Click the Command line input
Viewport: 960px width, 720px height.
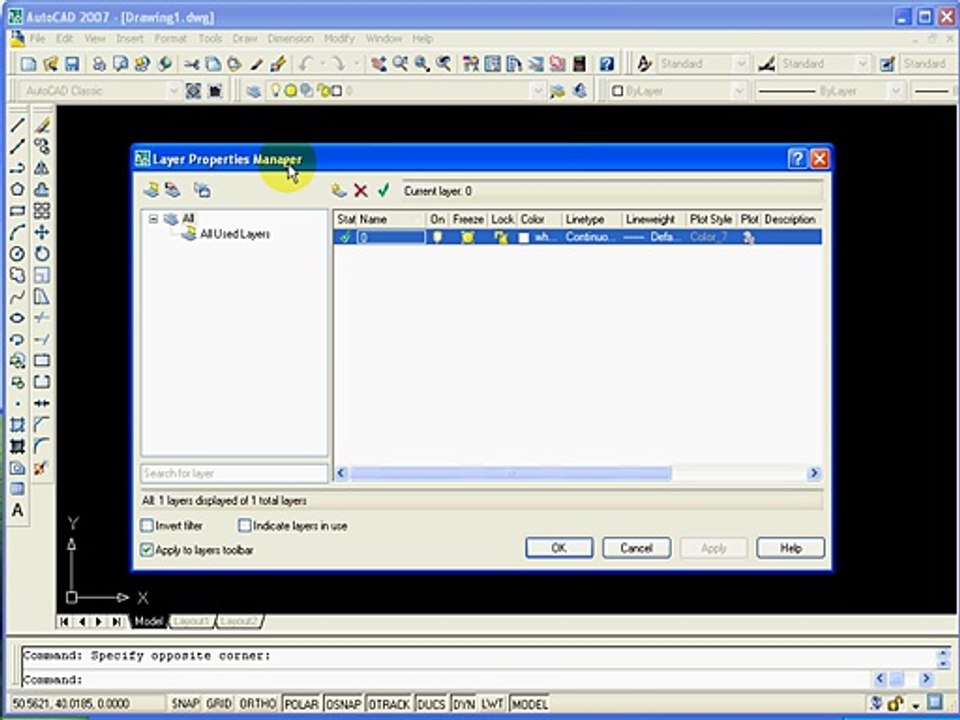click(446, 680)
